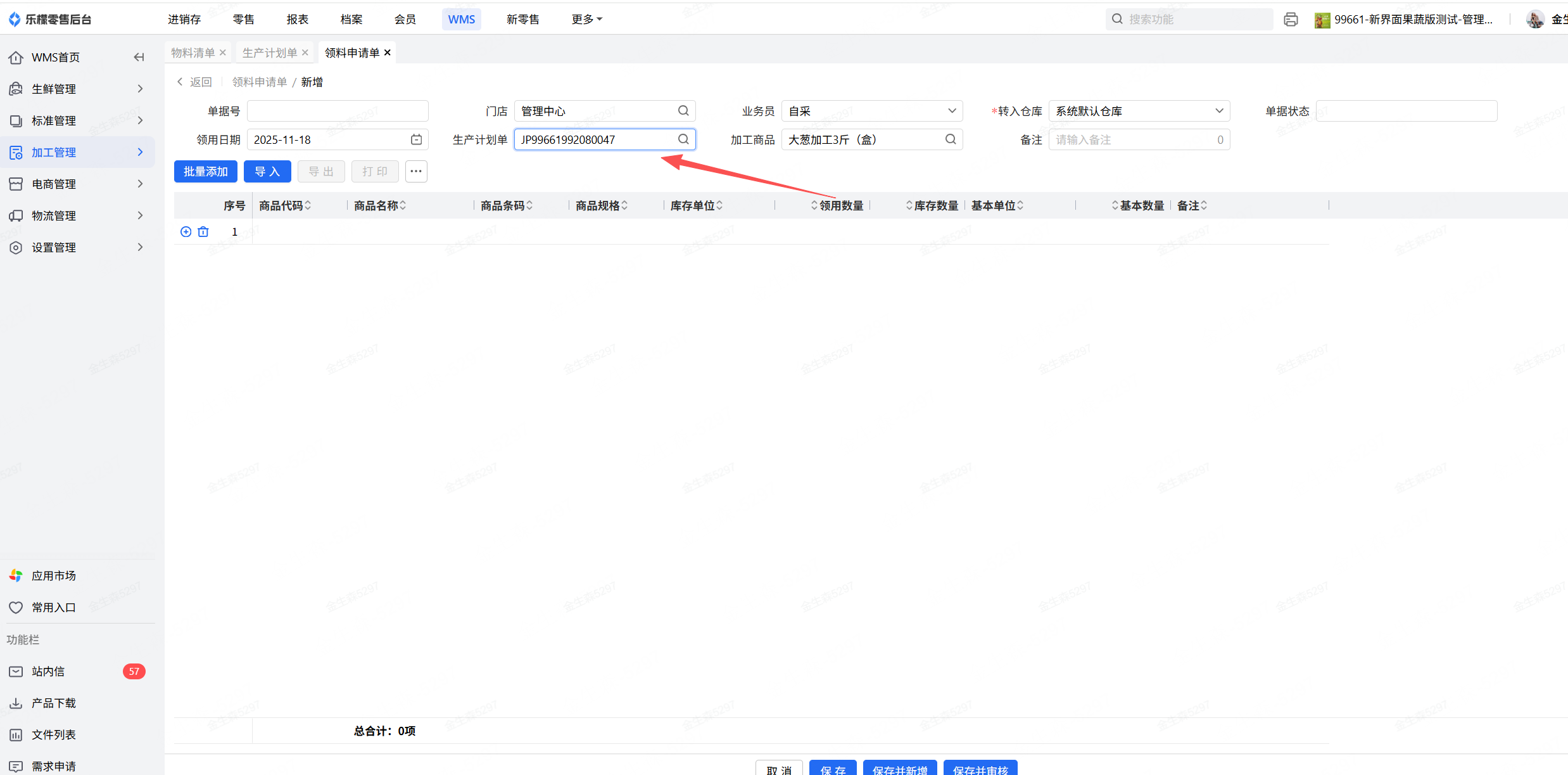Collapse the sidebar with arrow icon
This screenshot has height=775, width=1568.
139,57
